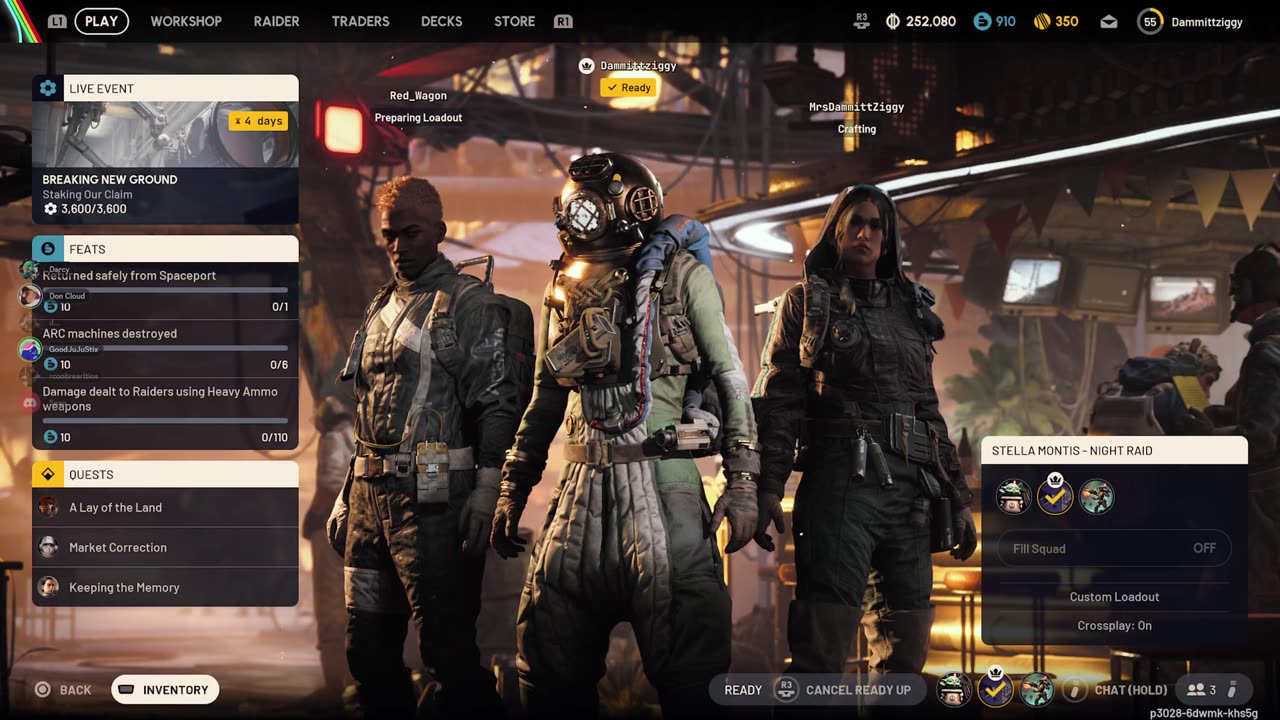Click the checkmark leader avatar in the bottom bar
The image size is (1280, 720).
click(x=995, y=690)
